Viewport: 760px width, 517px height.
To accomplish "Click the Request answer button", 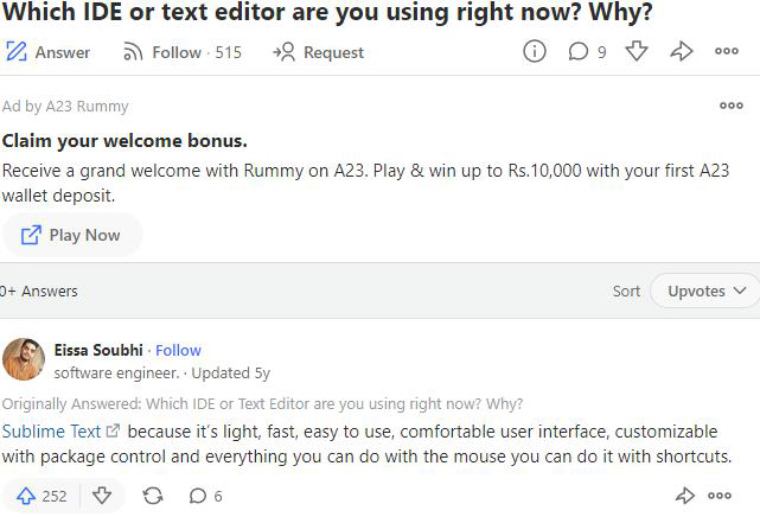I will coord(318,52).
